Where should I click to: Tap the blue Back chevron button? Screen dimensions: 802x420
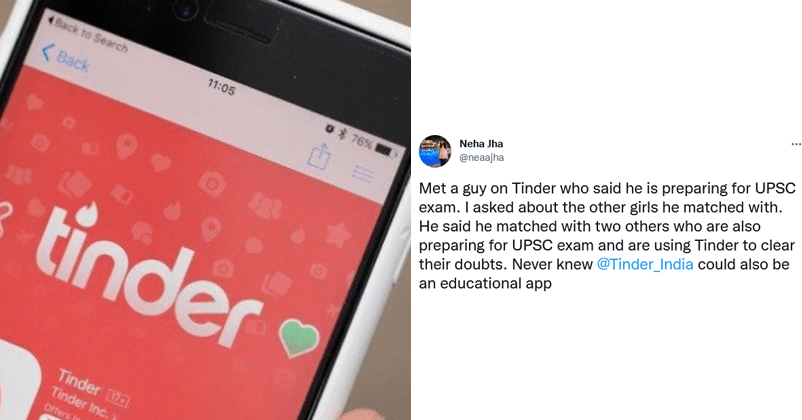65,58
